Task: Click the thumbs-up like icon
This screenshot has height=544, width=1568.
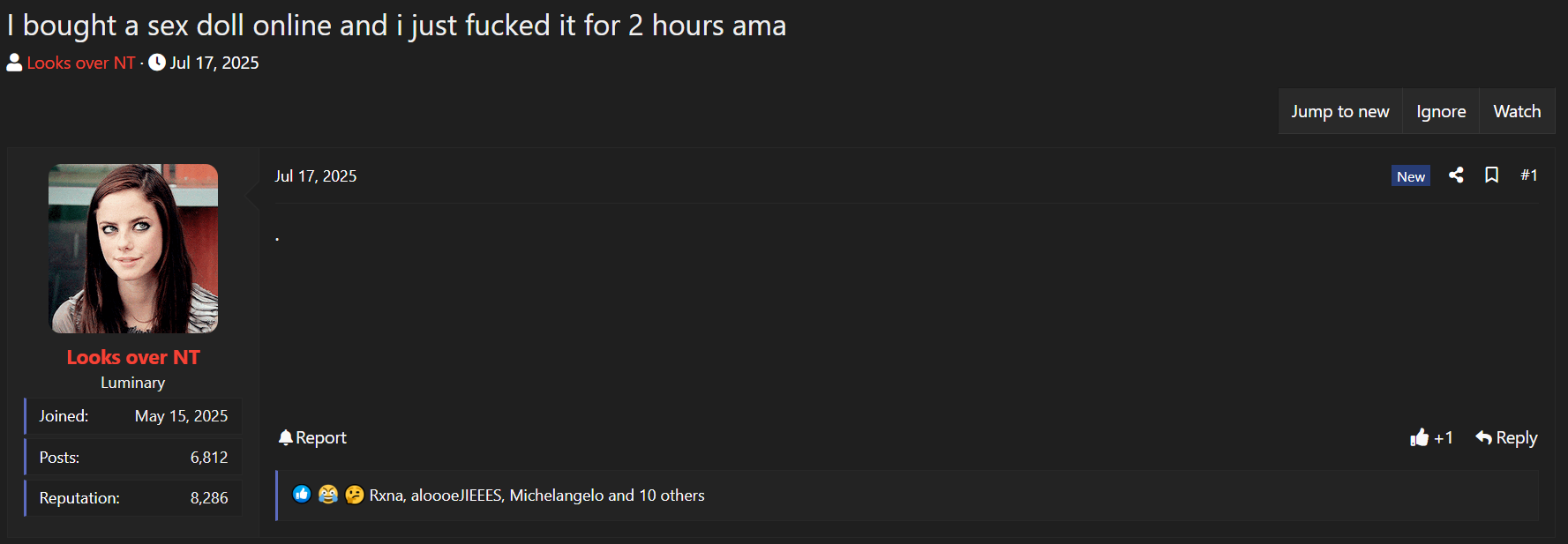Action: [x=1419, y=437]
